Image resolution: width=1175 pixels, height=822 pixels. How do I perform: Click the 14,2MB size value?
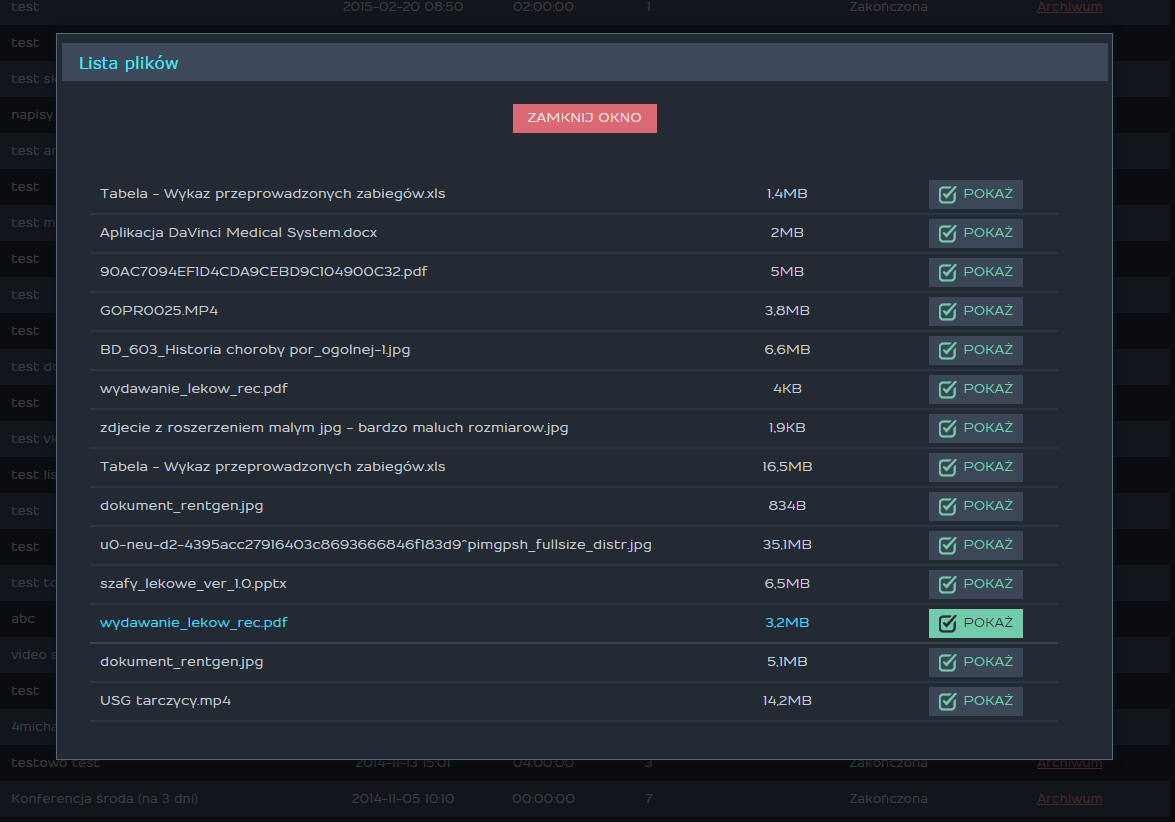(x=787, y=700)
